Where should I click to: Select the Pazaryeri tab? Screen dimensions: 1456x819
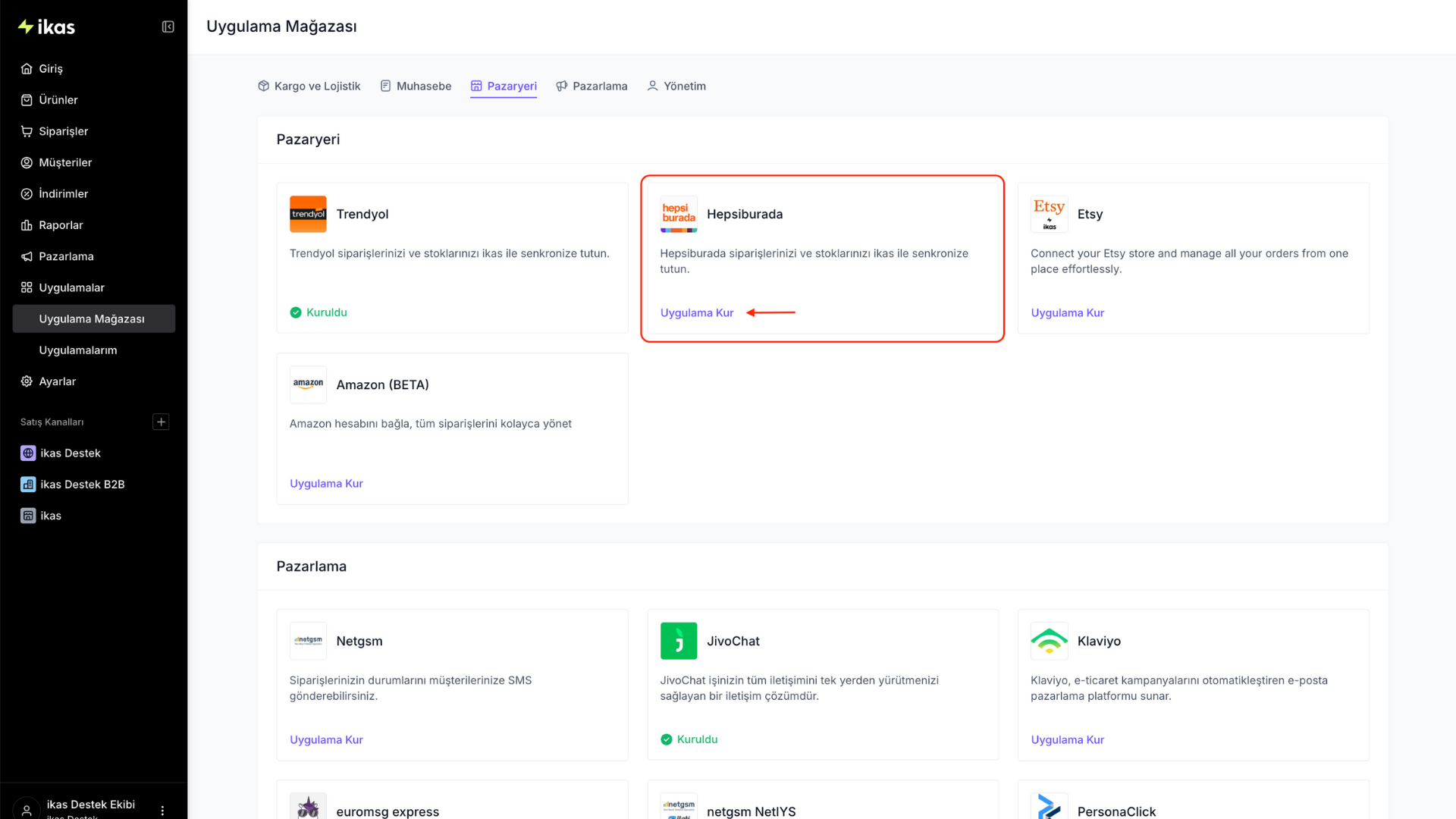coord(504,86)
